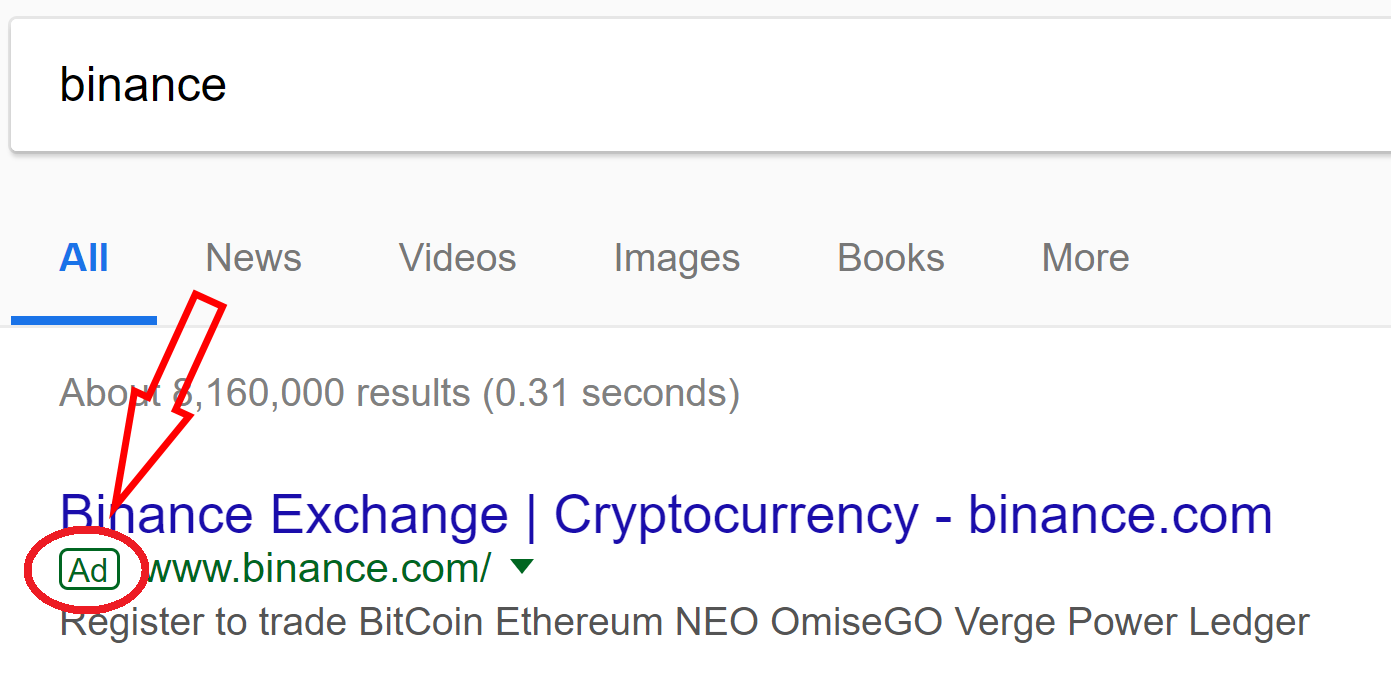This screenshot has height=687, width=1391.
Task: Select the All results tab
Action: coord(84,258)
